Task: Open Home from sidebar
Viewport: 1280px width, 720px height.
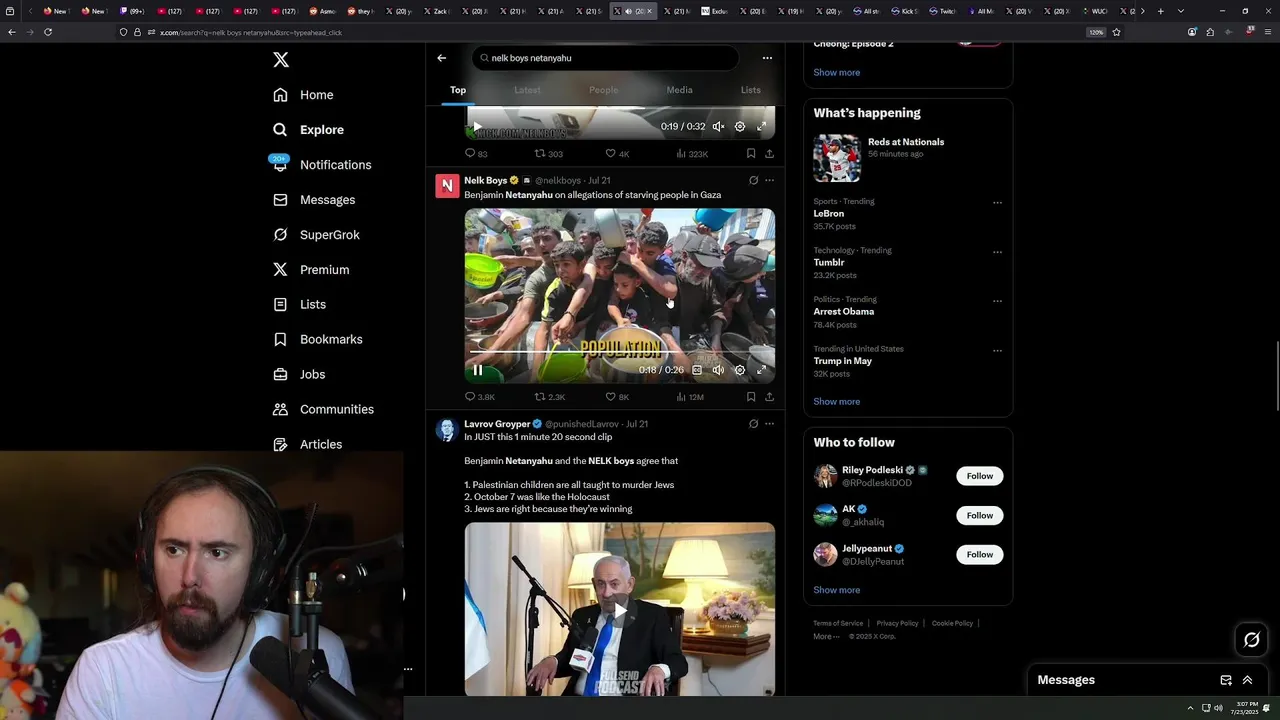Action: pos(303,95)
